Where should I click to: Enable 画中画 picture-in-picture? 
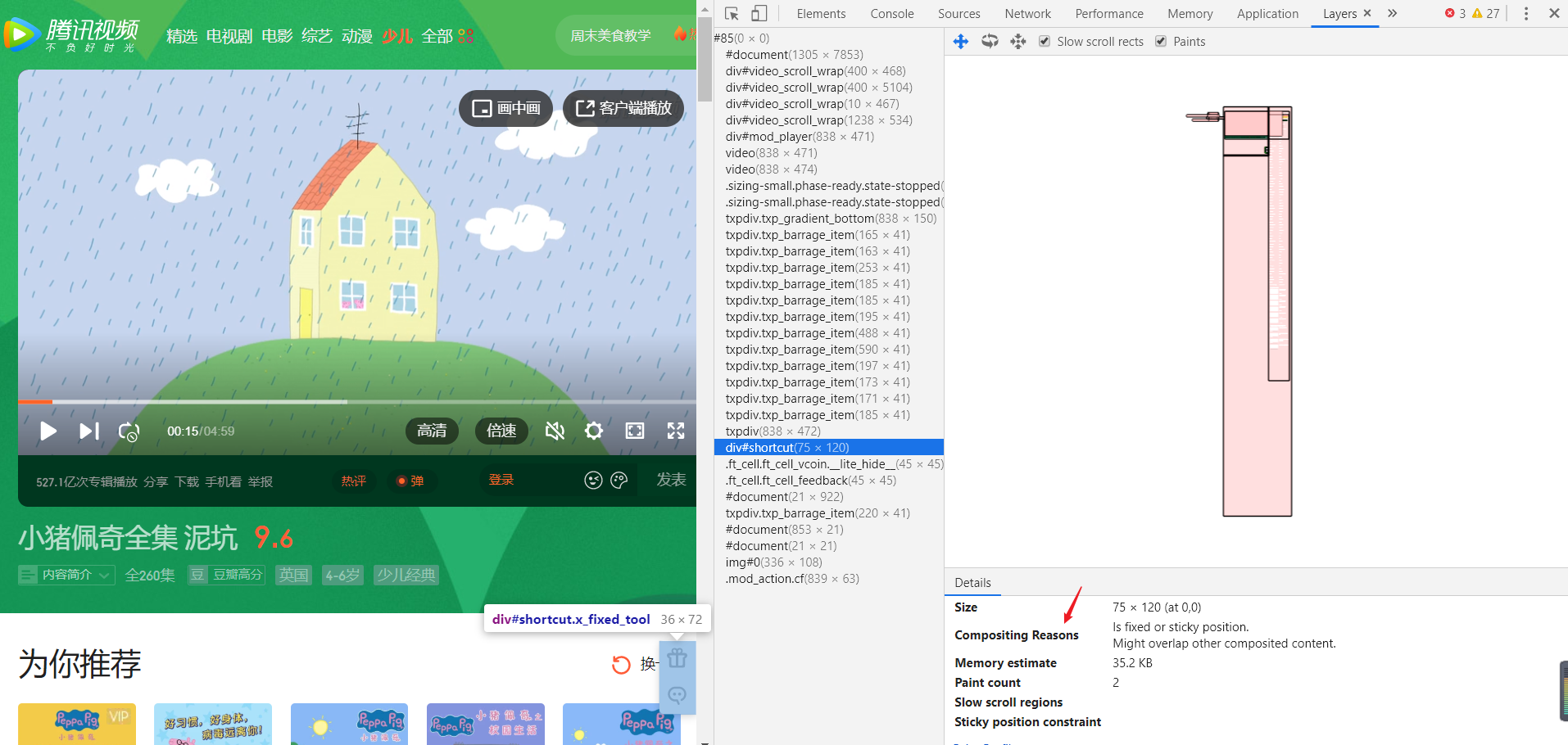point(505,108)
